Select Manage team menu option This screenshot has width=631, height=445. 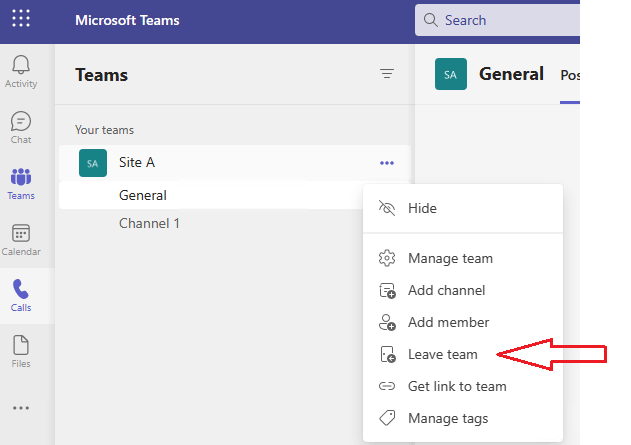pyautogui.click(x=450, y=258)
